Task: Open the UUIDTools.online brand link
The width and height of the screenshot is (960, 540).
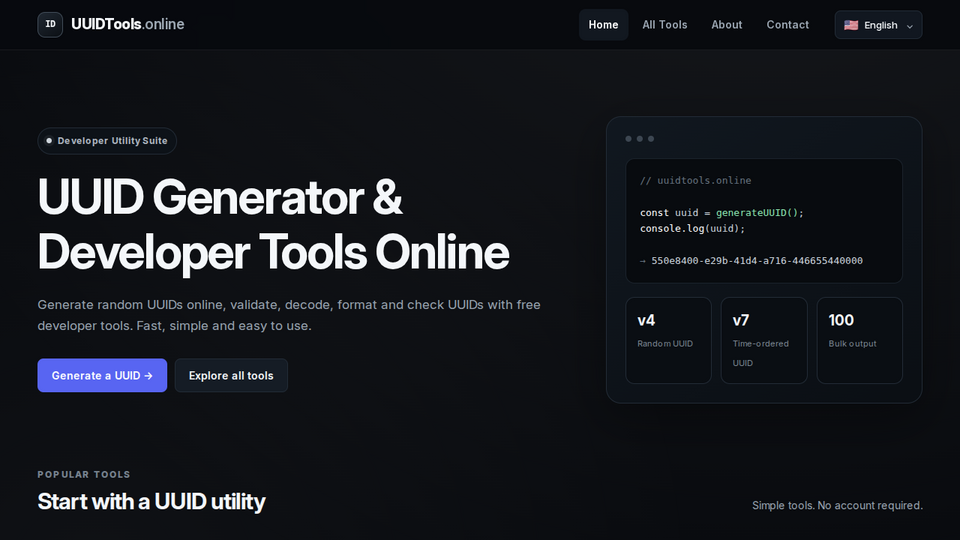Action: coord(111,24)
